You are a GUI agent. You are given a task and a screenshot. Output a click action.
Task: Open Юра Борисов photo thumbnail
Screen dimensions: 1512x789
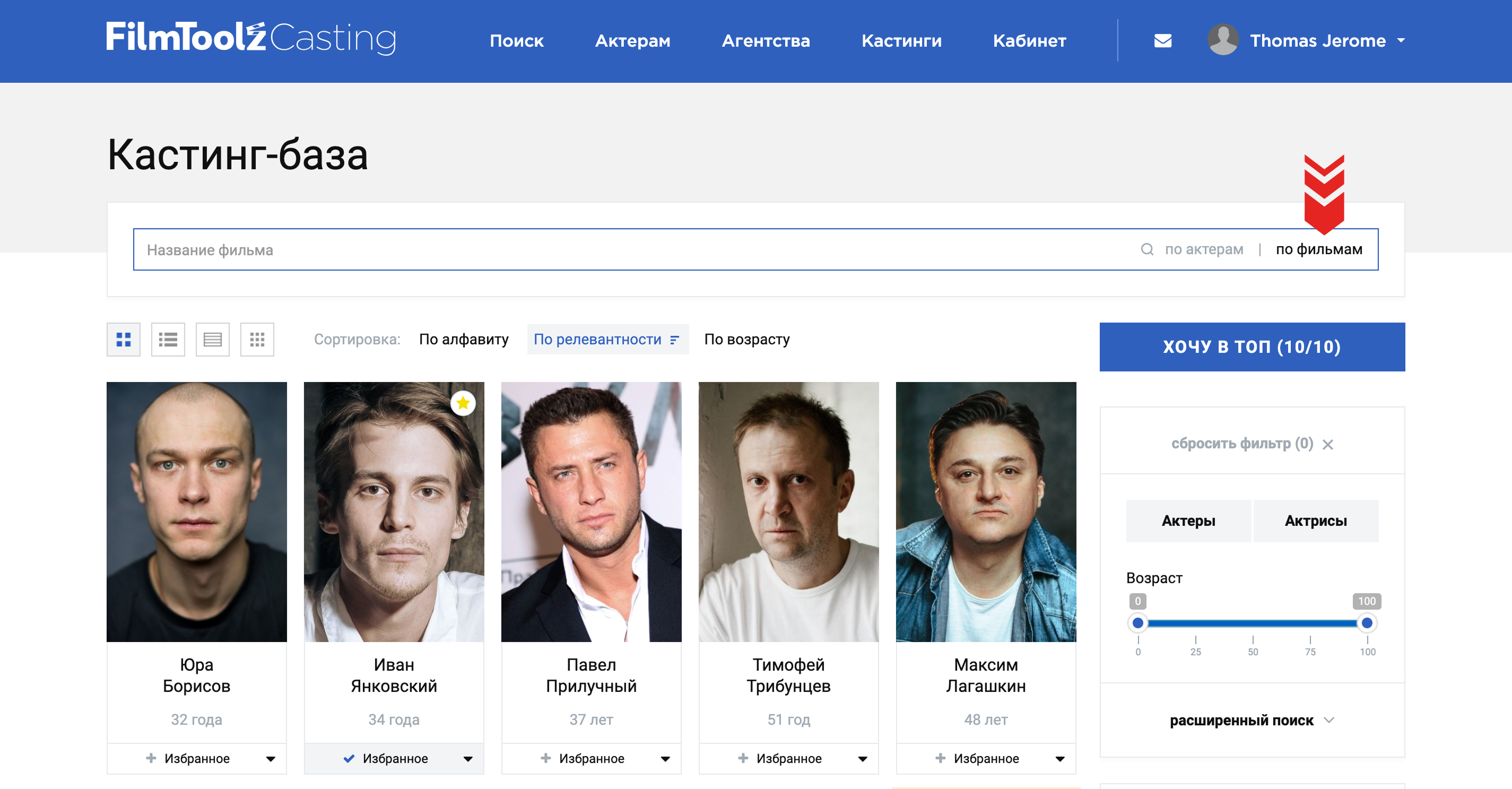tap(197, 512)
